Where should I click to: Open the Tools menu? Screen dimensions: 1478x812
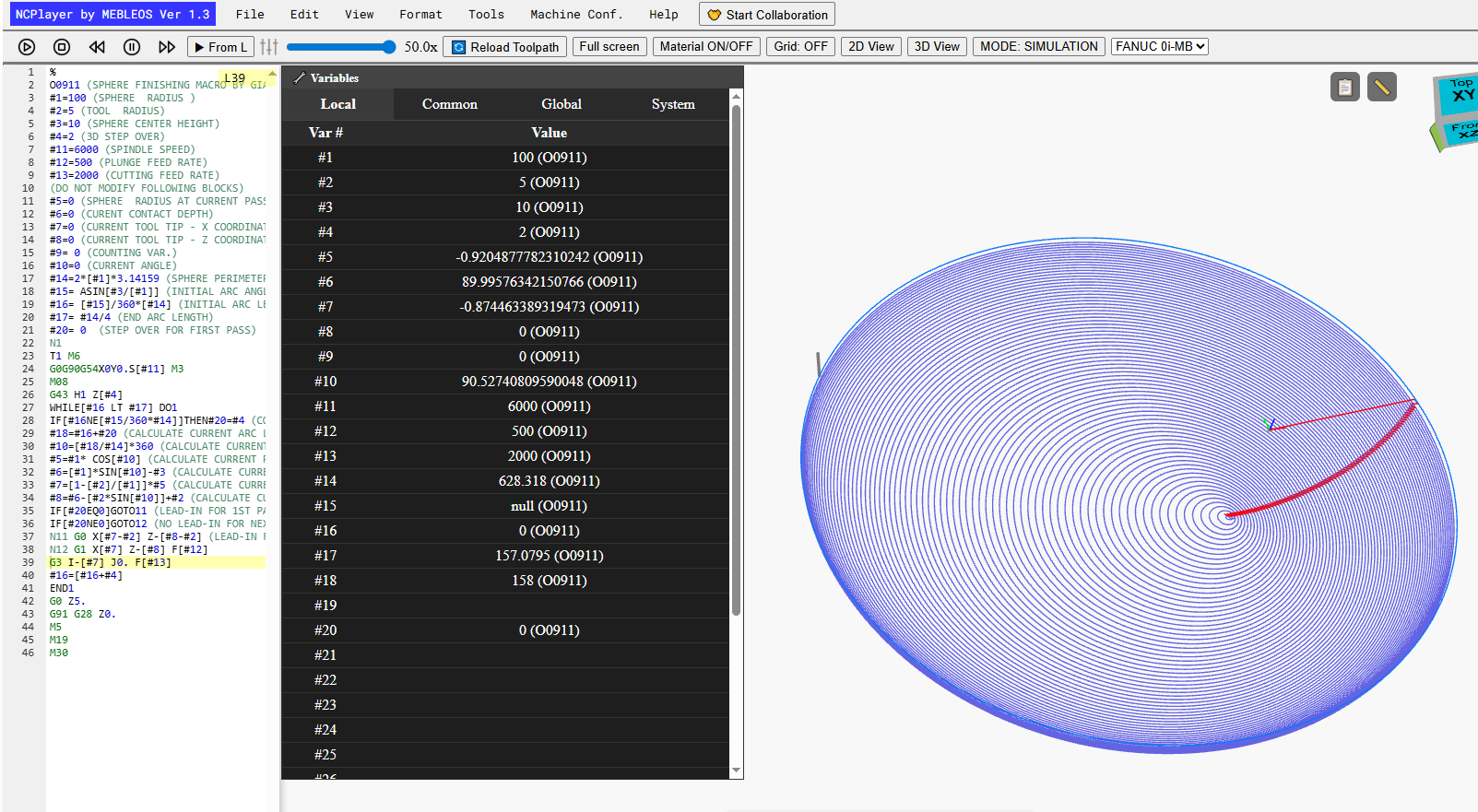click(x=486, y=14)
